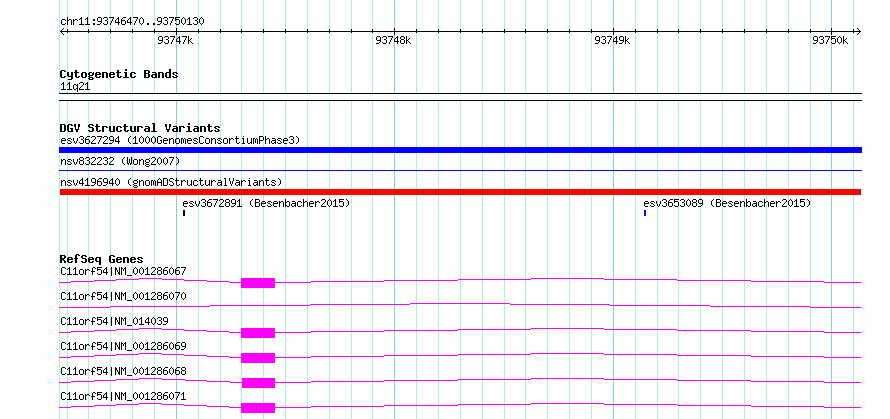The image size is (890, 419).
Task: Click the esv3627294 variant label
Action: click(180, 140)
